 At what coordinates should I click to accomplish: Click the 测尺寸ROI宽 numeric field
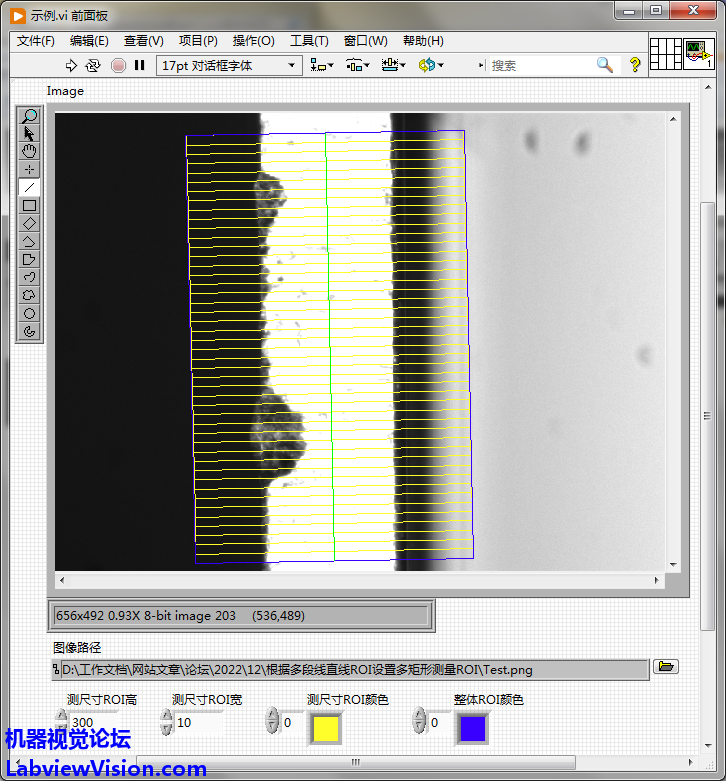(198, 722)
